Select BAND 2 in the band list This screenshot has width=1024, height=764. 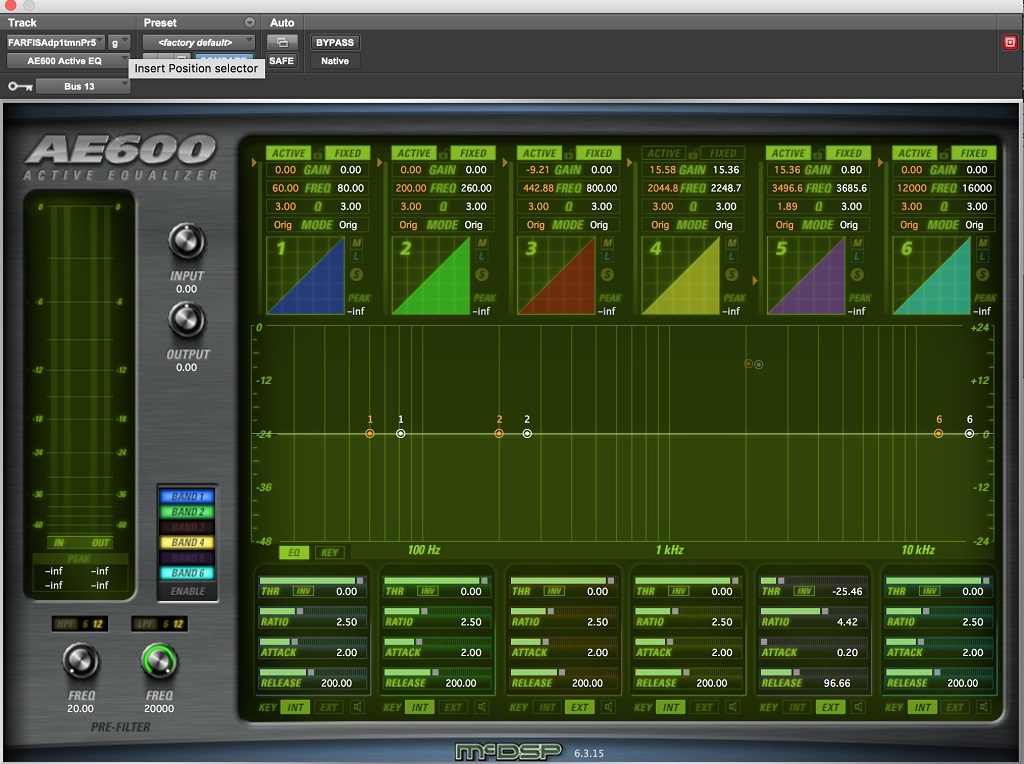(x=187, y=512)
